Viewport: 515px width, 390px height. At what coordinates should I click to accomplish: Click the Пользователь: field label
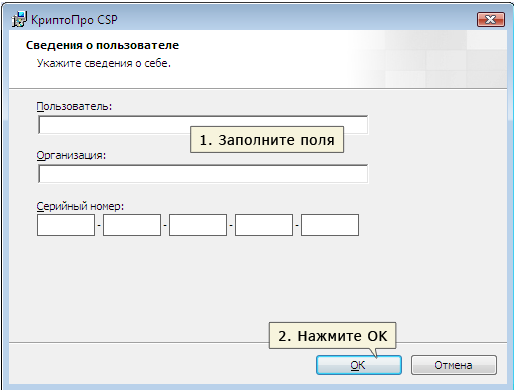click(74, 106)
